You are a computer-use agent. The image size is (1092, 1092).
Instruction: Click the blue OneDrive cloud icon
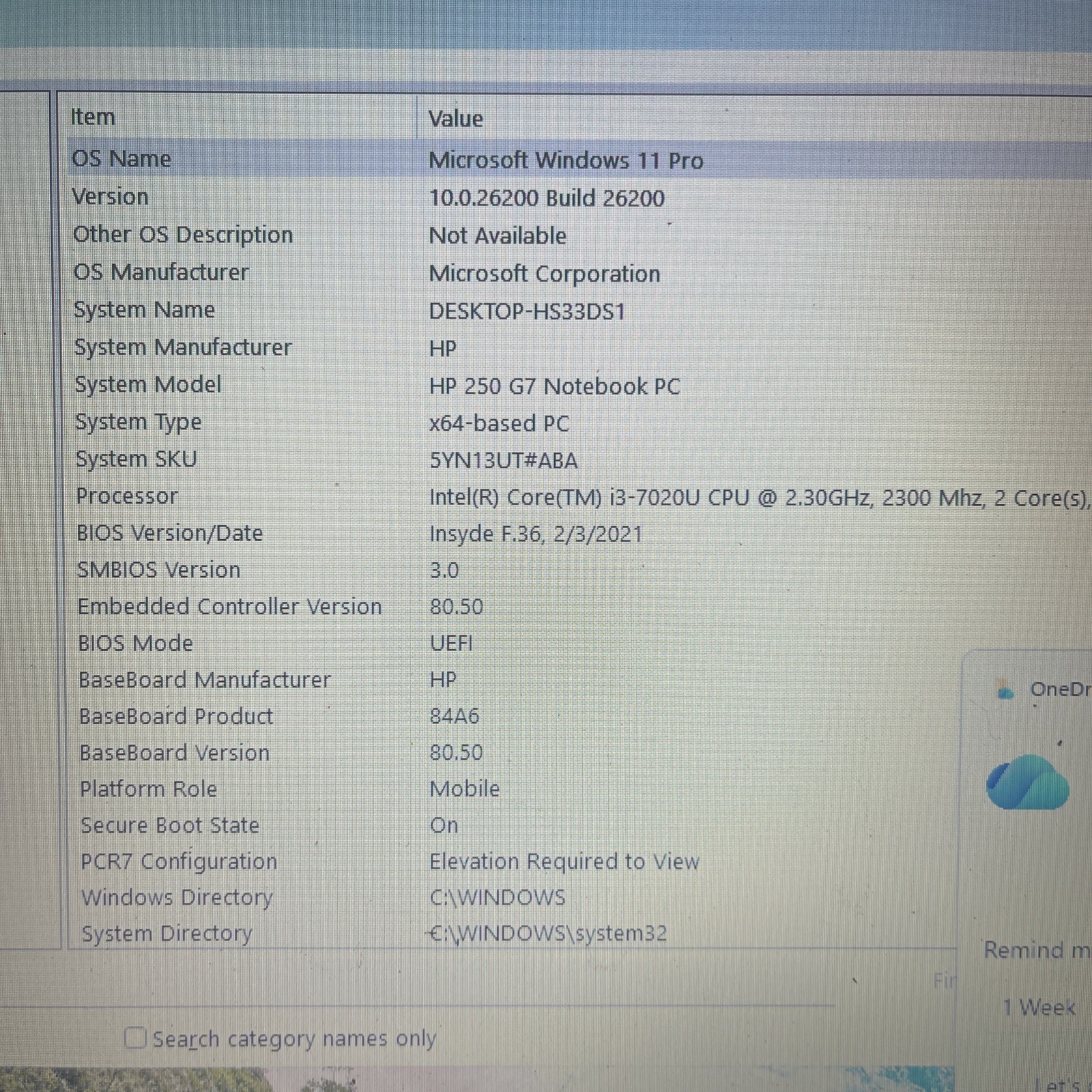click(1027, 782)
